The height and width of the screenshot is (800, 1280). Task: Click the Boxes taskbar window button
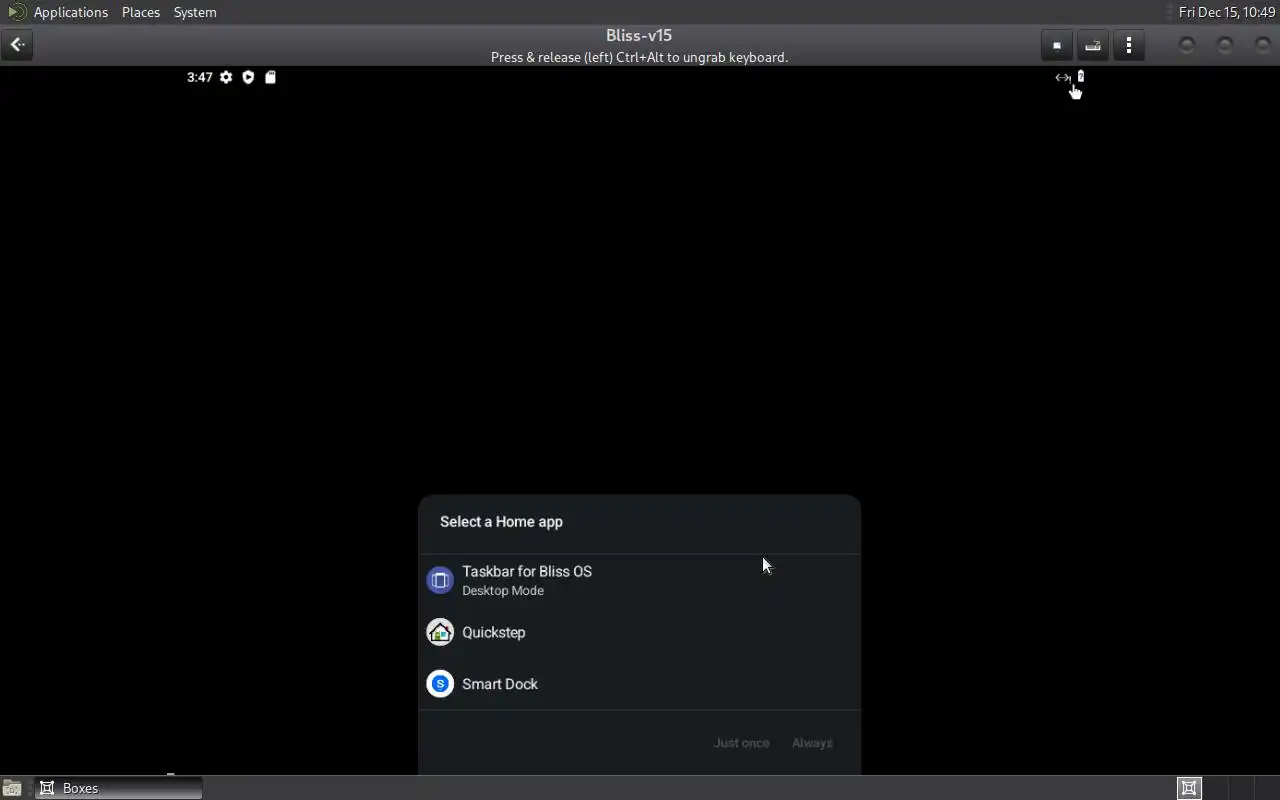coord(119,788)
